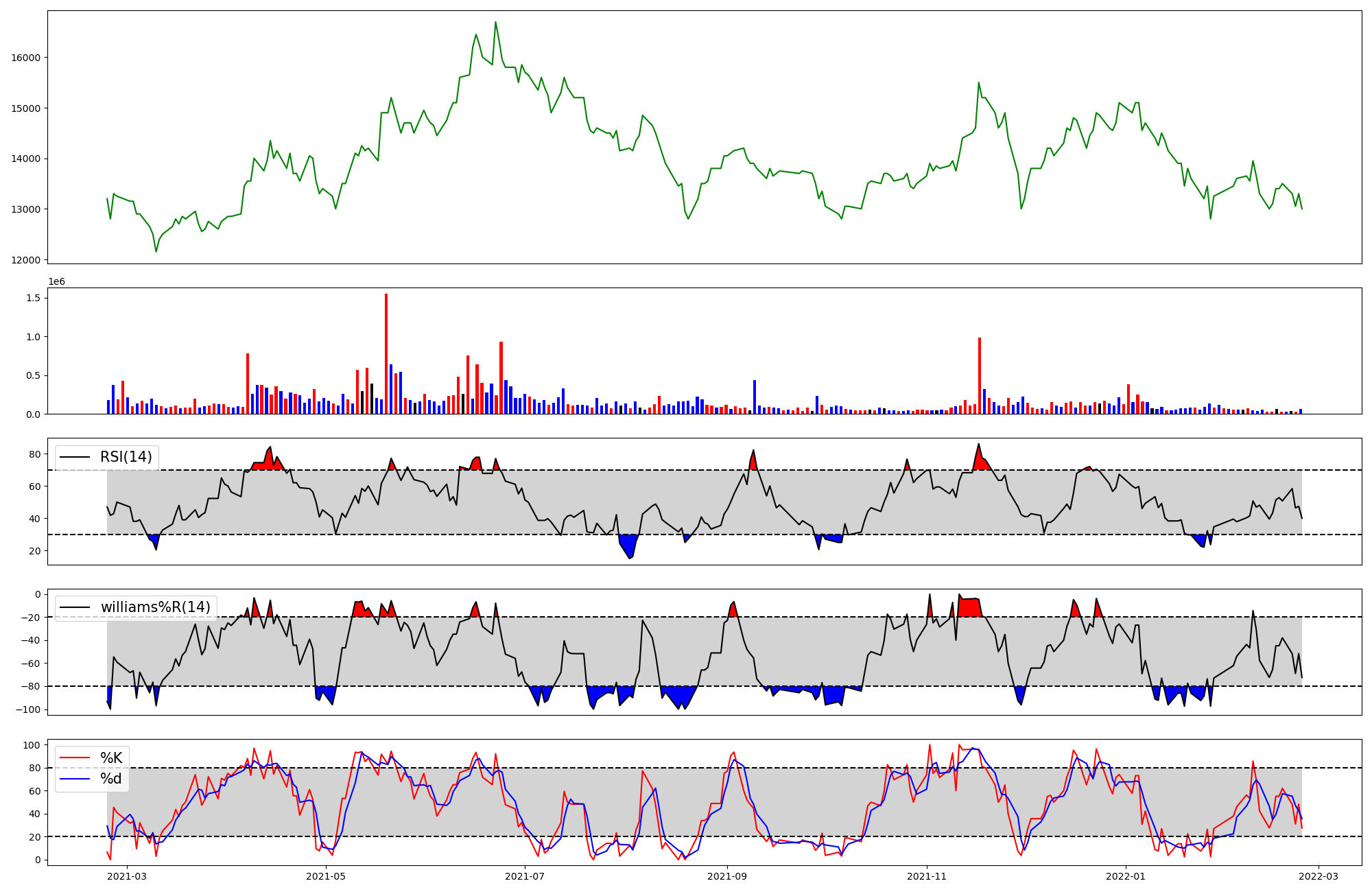Click the 2021-07 x-axis date label
The height and width of the screenshot is (892, 1372).
click(x=525, y=876)
